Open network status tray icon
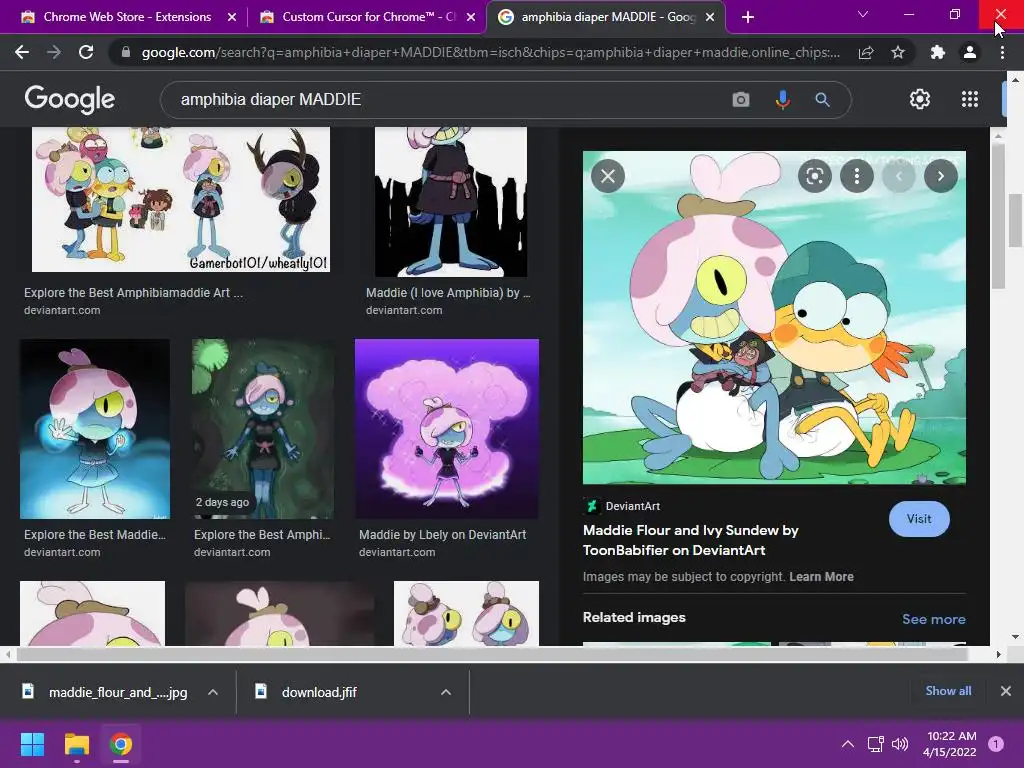 pyautogui.click(x=875, y=744)
